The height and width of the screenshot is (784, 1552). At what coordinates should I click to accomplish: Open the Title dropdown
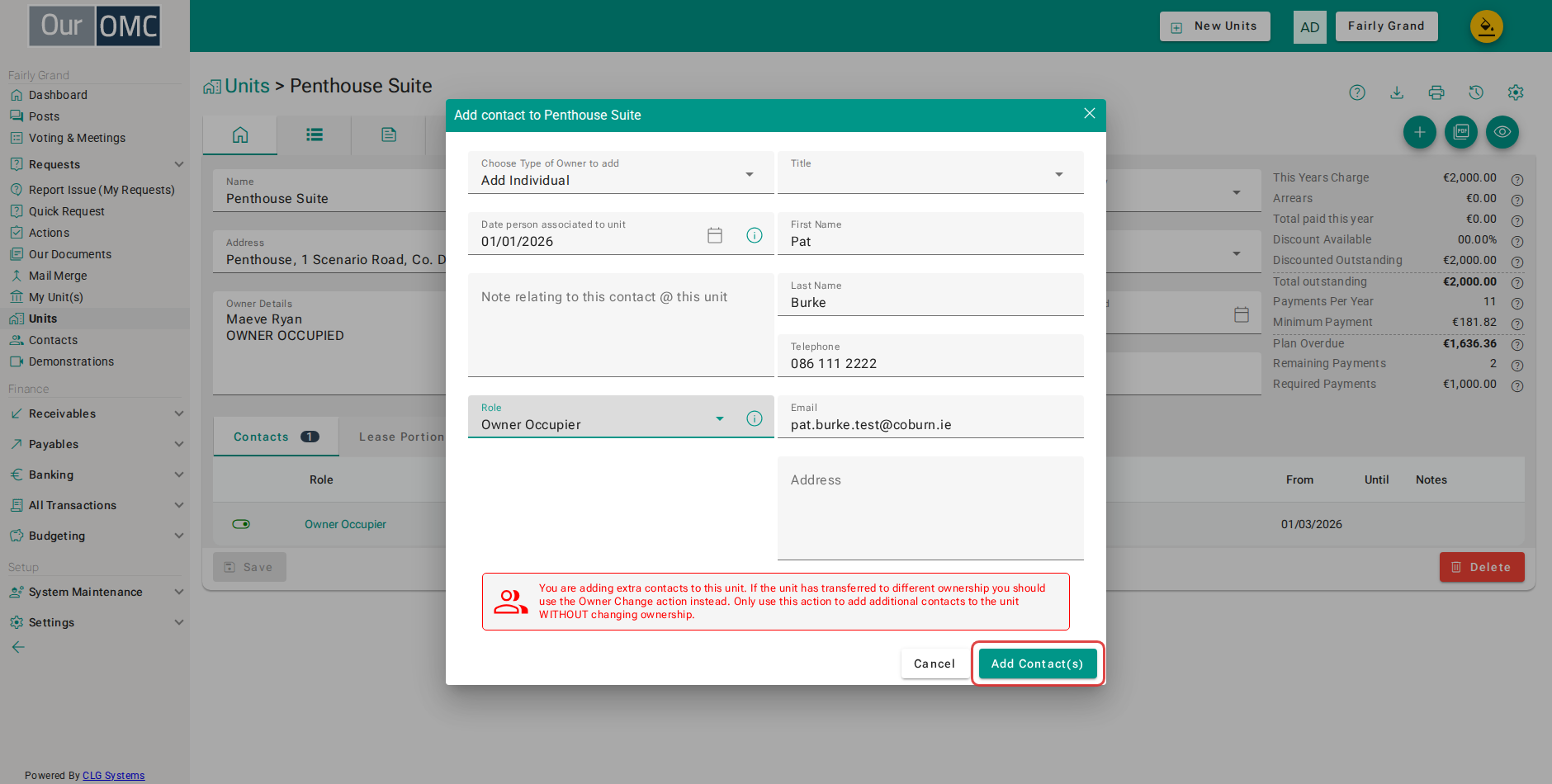pos(930,172)
